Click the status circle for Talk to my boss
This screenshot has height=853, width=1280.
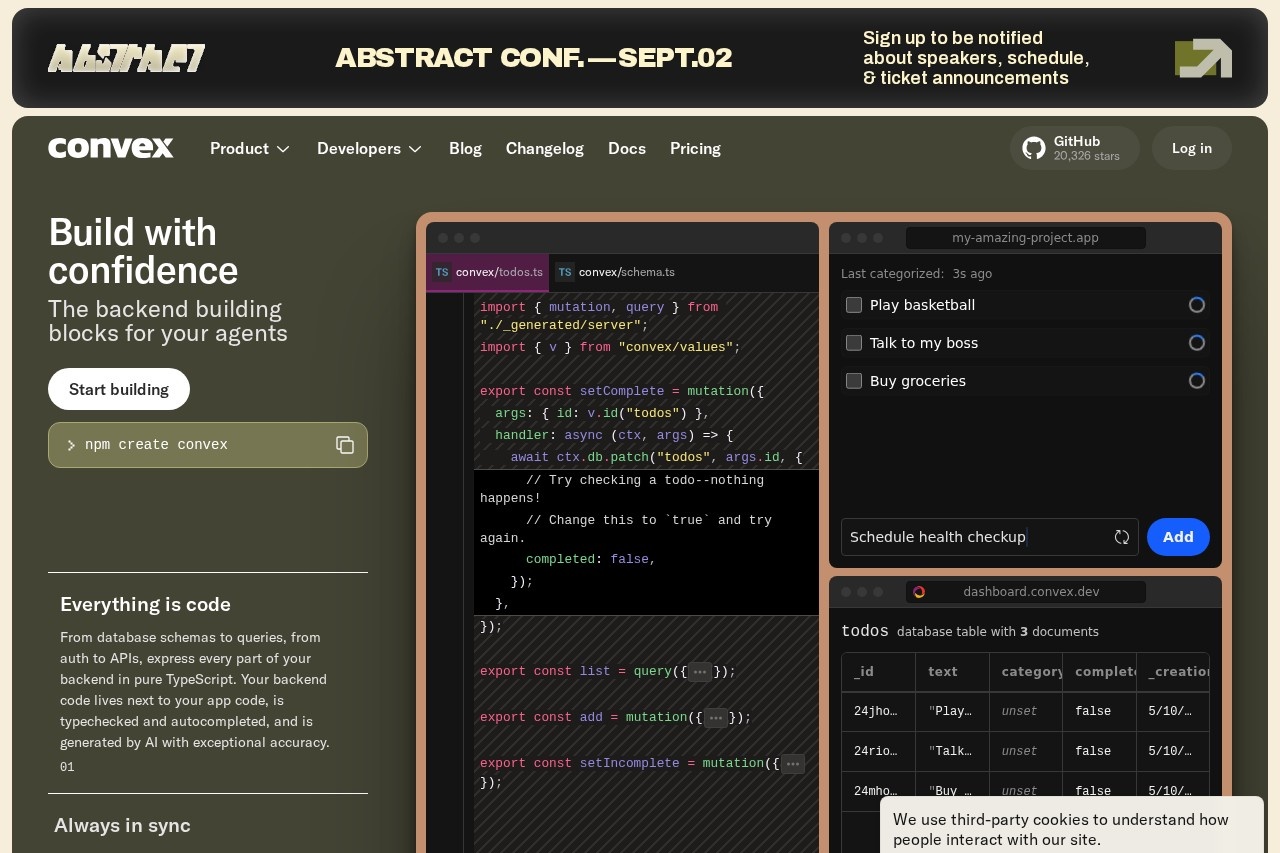(x=1196, y=343)
